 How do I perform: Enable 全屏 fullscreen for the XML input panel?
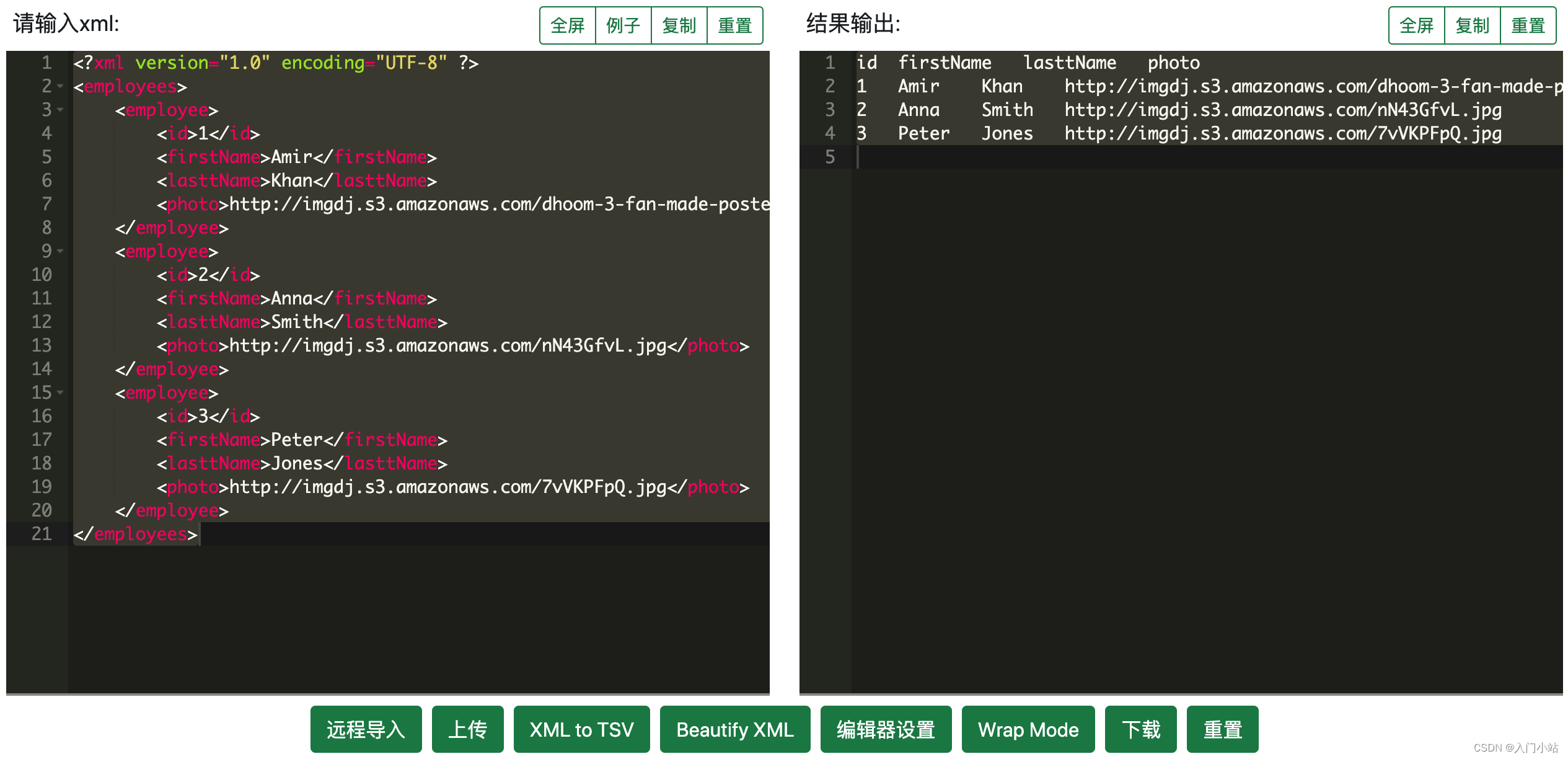click(x=567, y=25)
